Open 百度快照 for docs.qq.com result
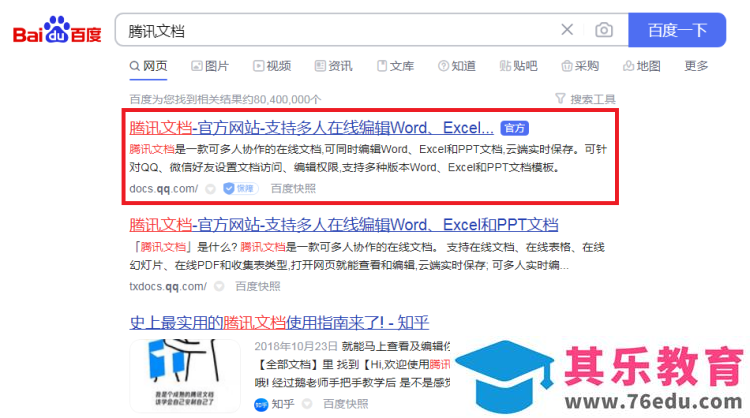This screenshot has height=418, width=750. tap(293, 188)
